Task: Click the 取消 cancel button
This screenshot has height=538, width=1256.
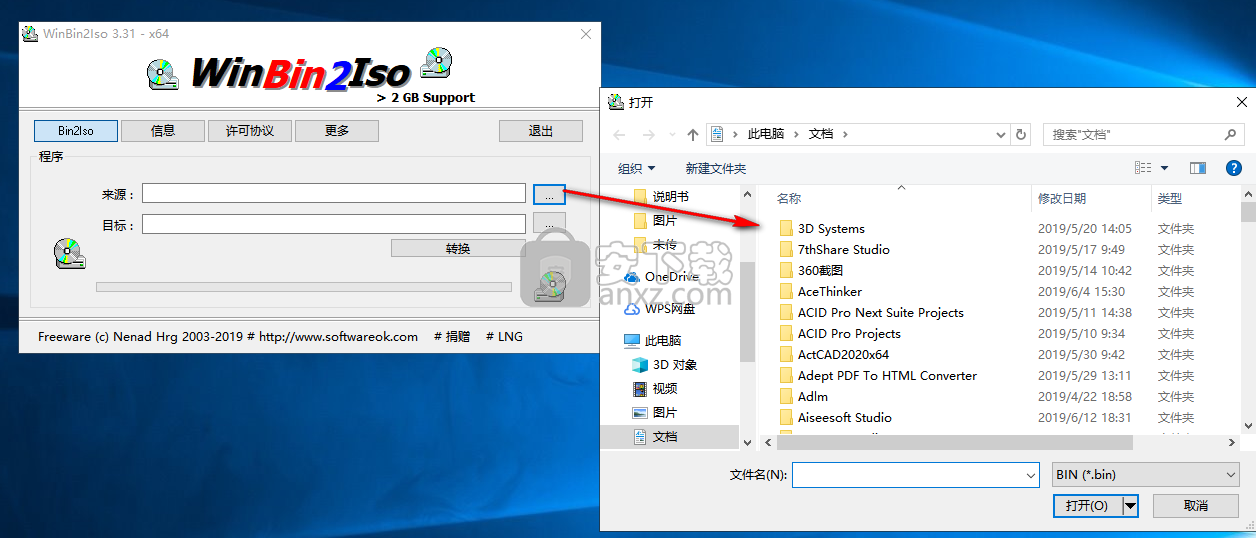Action: (1196, 506)
